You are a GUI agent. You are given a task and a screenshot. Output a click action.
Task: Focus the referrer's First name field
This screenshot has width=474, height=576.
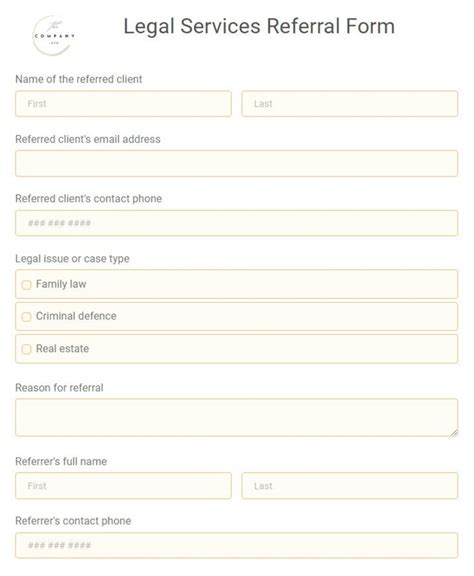(123, 486)
